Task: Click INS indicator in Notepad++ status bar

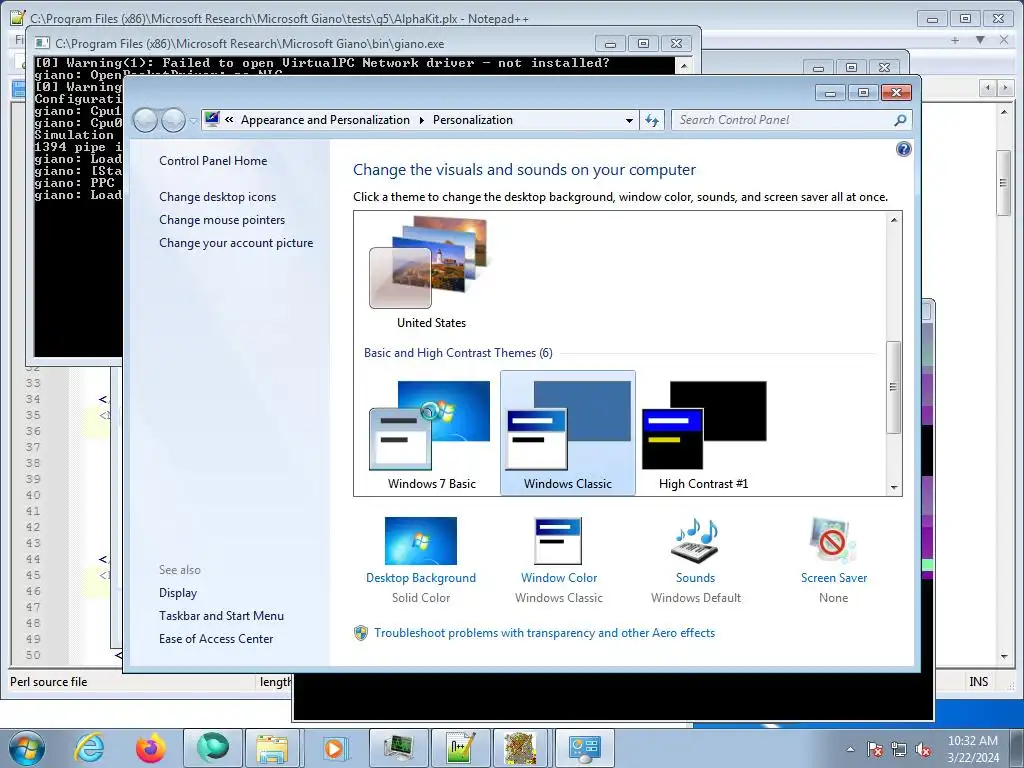Action: coord(978,682)
